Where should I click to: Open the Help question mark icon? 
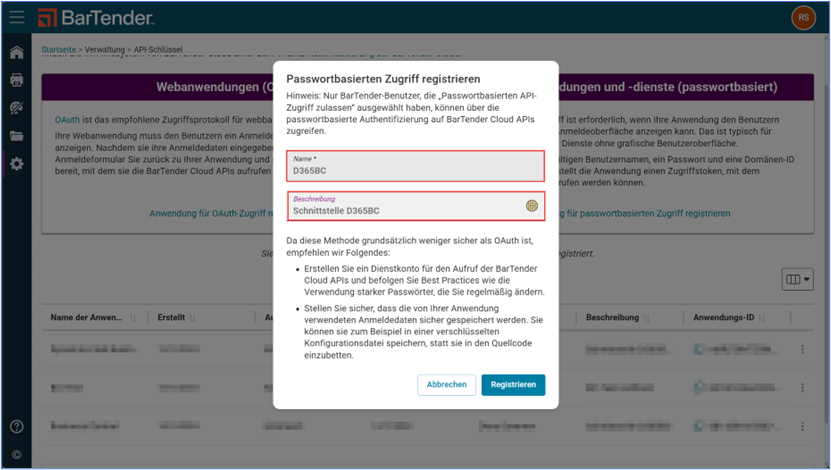(x=16, y=427)
